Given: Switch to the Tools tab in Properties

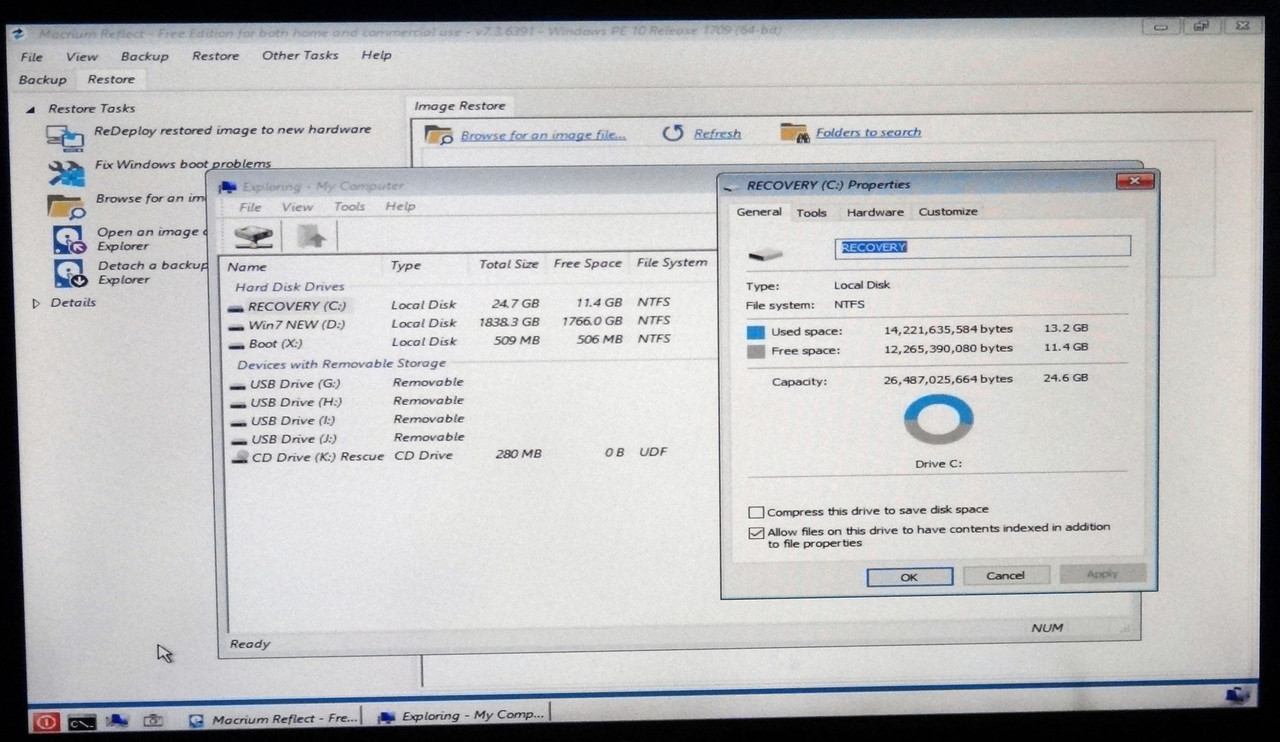Looking at the screenshot, I should click(811, 213).
